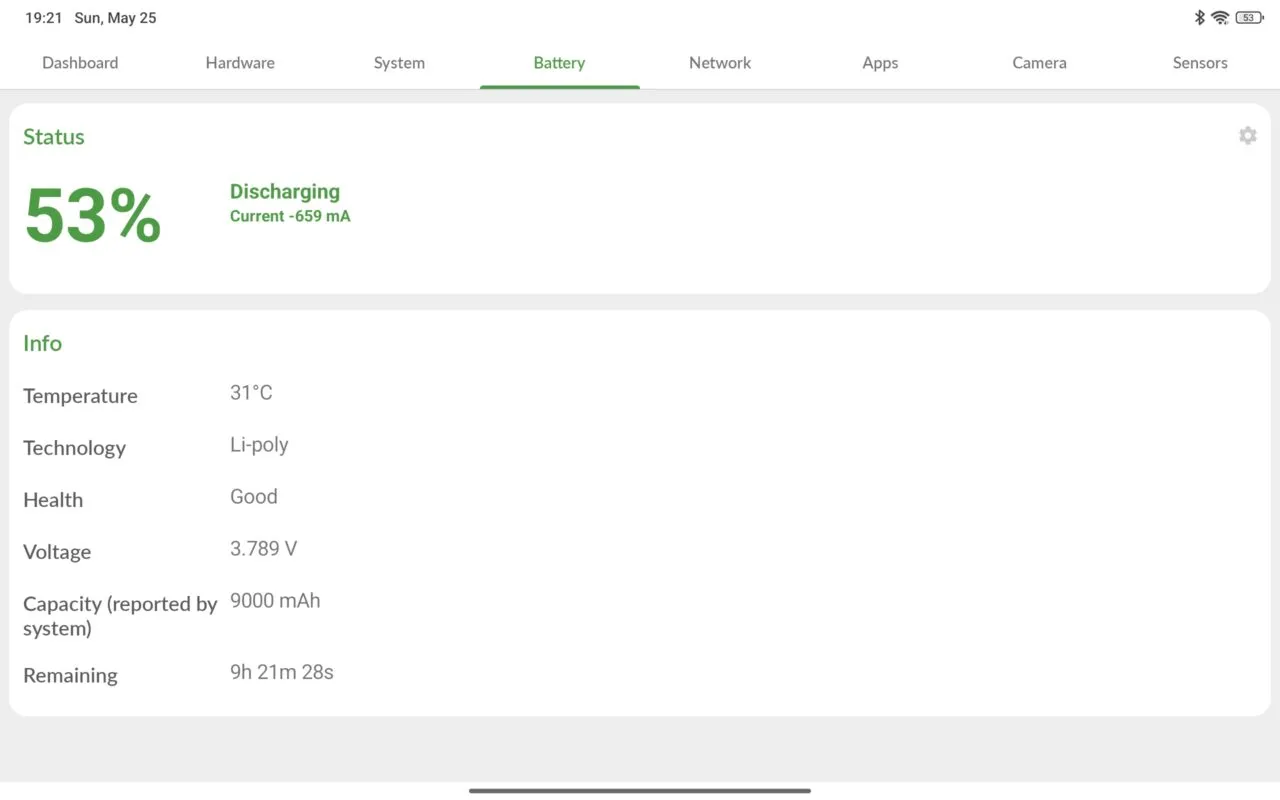Tap the Discharging status label
Image resolution: width=1280 pixels, height=800 pixels.
[x=285, y=191]
